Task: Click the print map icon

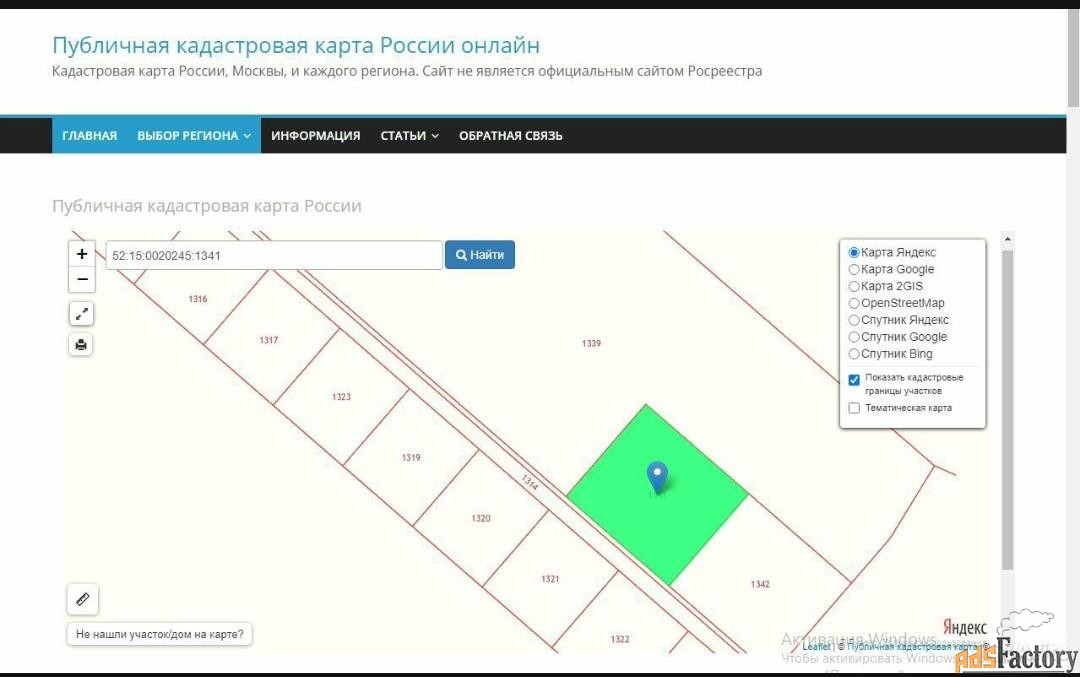Action: 82,345
